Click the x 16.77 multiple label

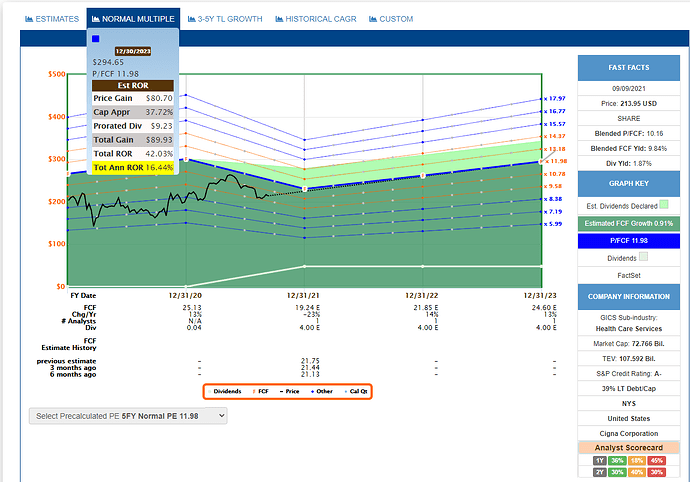554,111
